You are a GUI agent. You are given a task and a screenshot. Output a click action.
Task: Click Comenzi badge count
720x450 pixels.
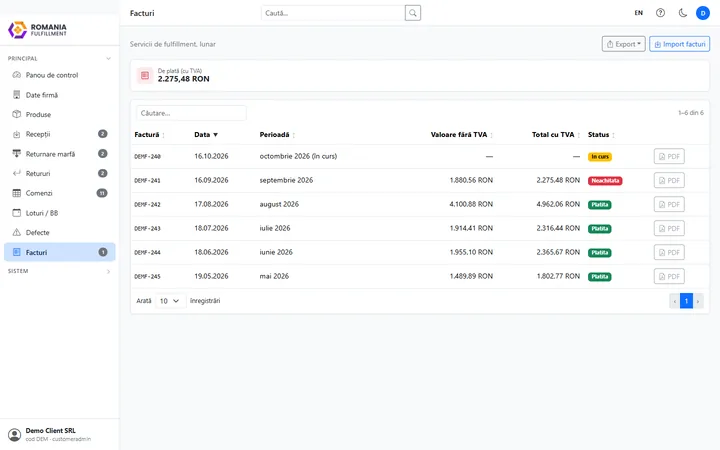pos(102,193)
